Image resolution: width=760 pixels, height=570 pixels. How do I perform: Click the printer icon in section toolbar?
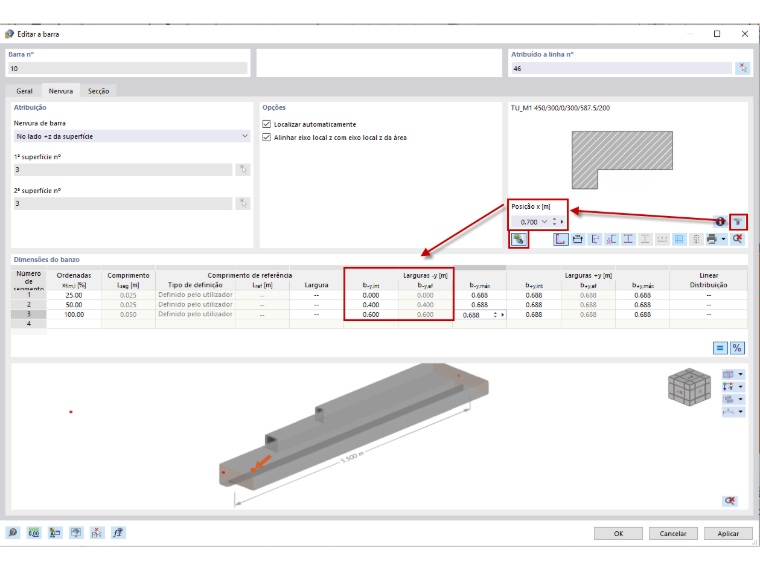(712, 239)
